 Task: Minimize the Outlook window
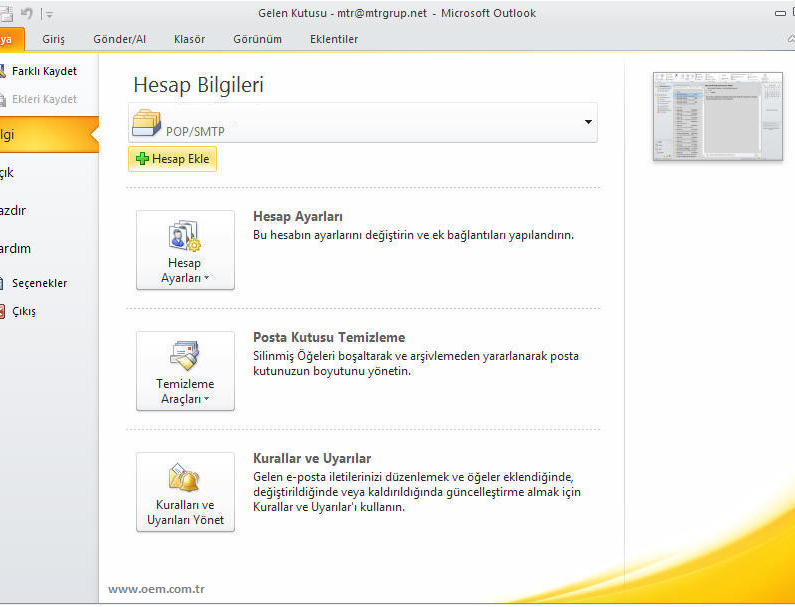[780, 14]
